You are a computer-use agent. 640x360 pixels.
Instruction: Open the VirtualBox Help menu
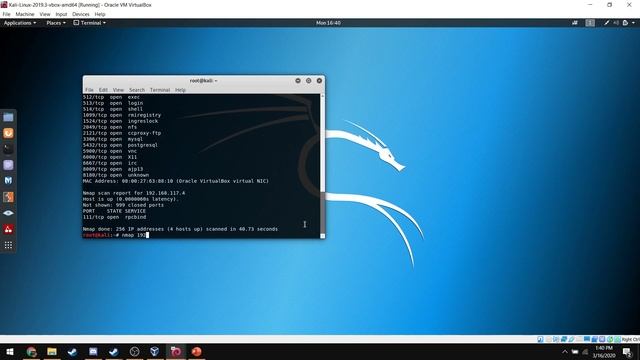pos(100,14)
